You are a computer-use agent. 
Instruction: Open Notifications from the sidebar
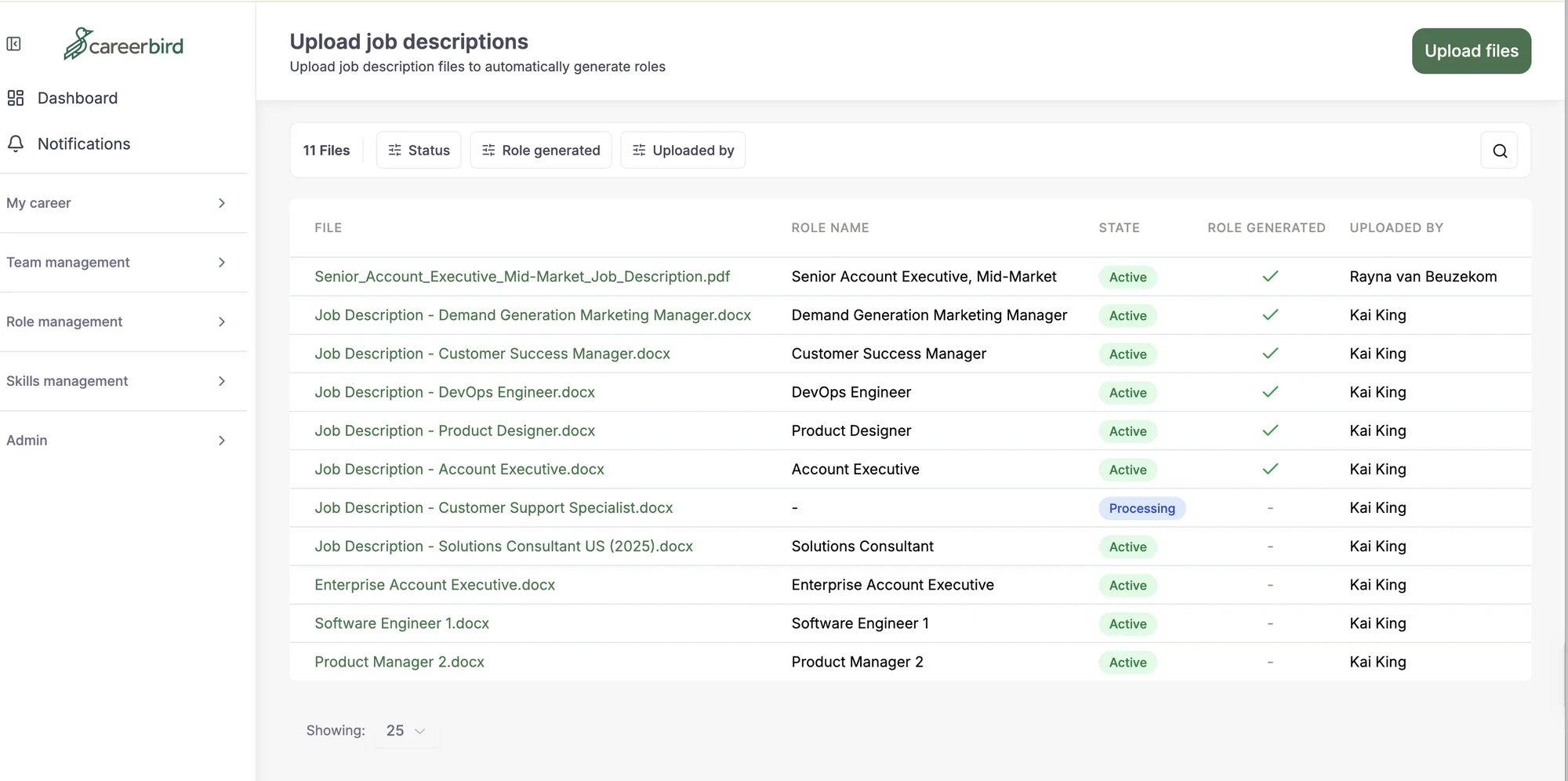click(x=83, y=143)
